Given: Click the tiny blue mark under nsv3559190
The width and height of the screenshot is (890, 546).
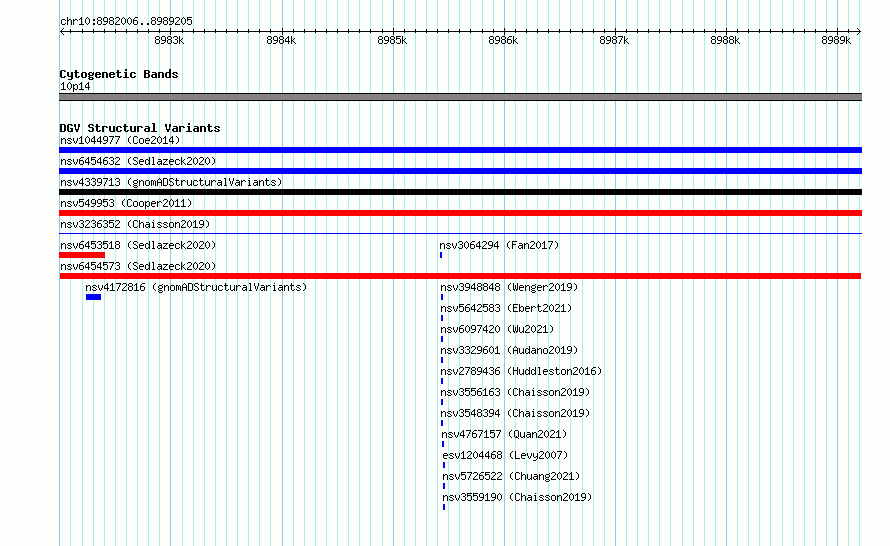Looking at the screenshot, I should click(x=444, y=507).
